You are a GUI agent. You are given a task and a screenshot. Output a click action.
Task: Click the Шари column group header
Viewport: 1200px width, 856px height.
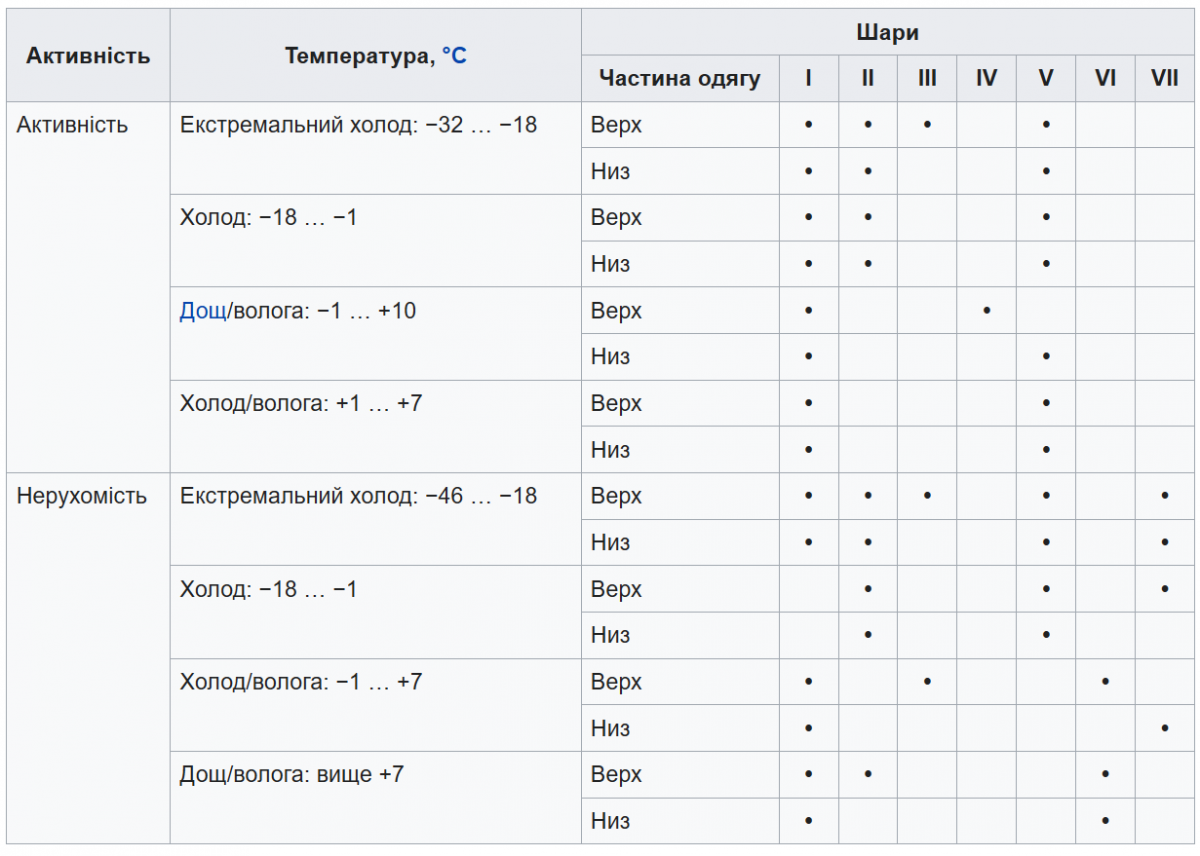tap(887, 33)
